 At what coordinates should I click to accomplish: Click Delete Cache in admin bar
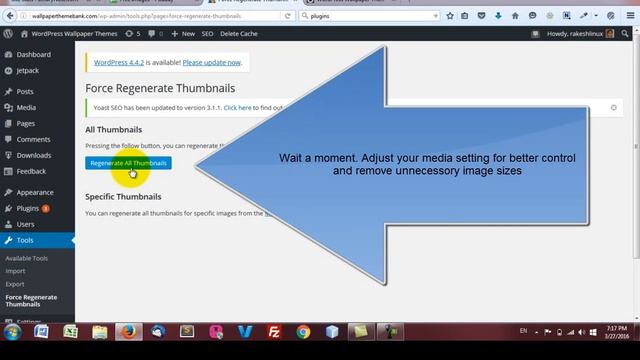tap(239, 34)
